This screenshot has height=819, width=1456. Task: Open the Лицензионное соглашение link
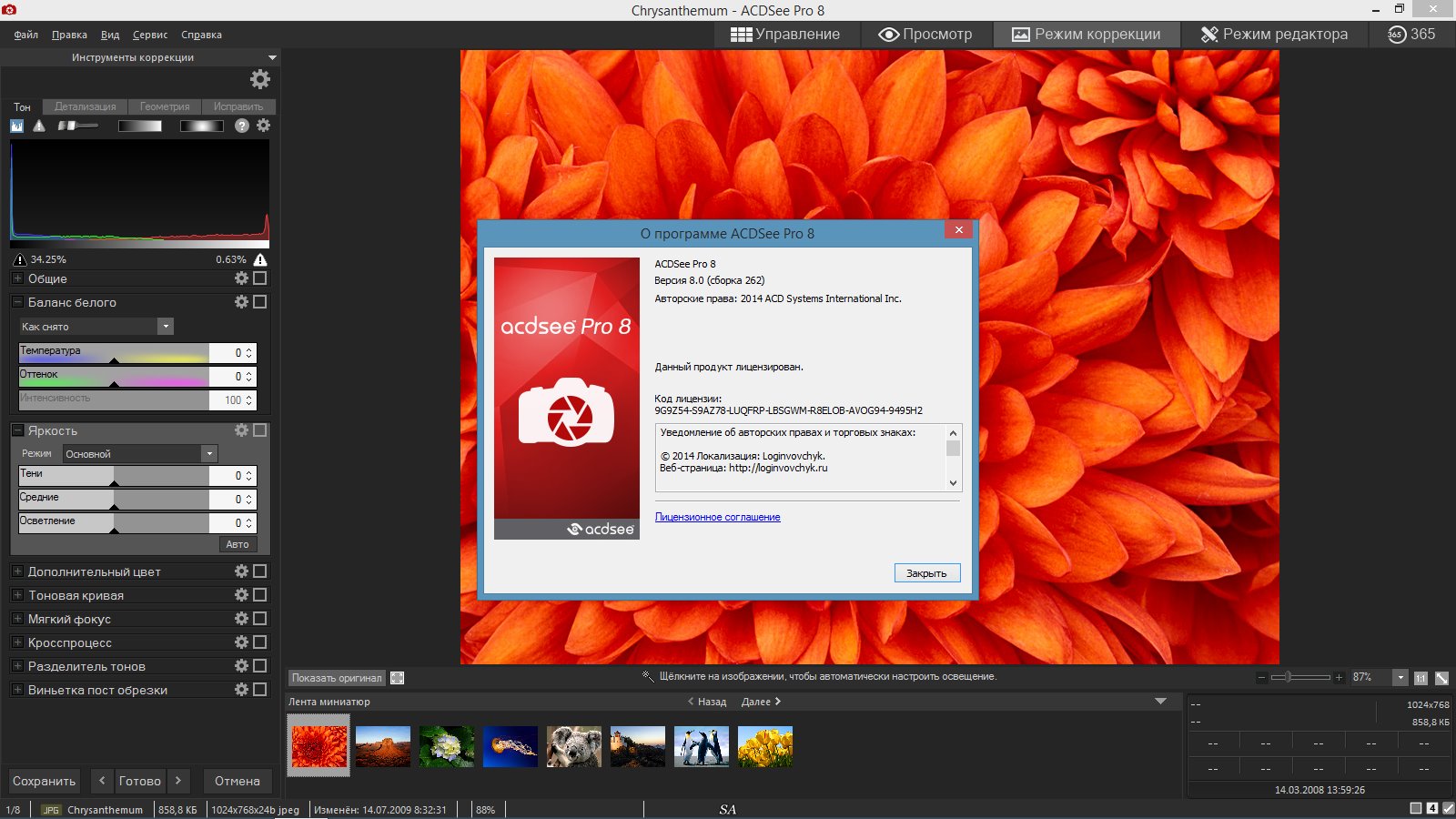(718, 517)
